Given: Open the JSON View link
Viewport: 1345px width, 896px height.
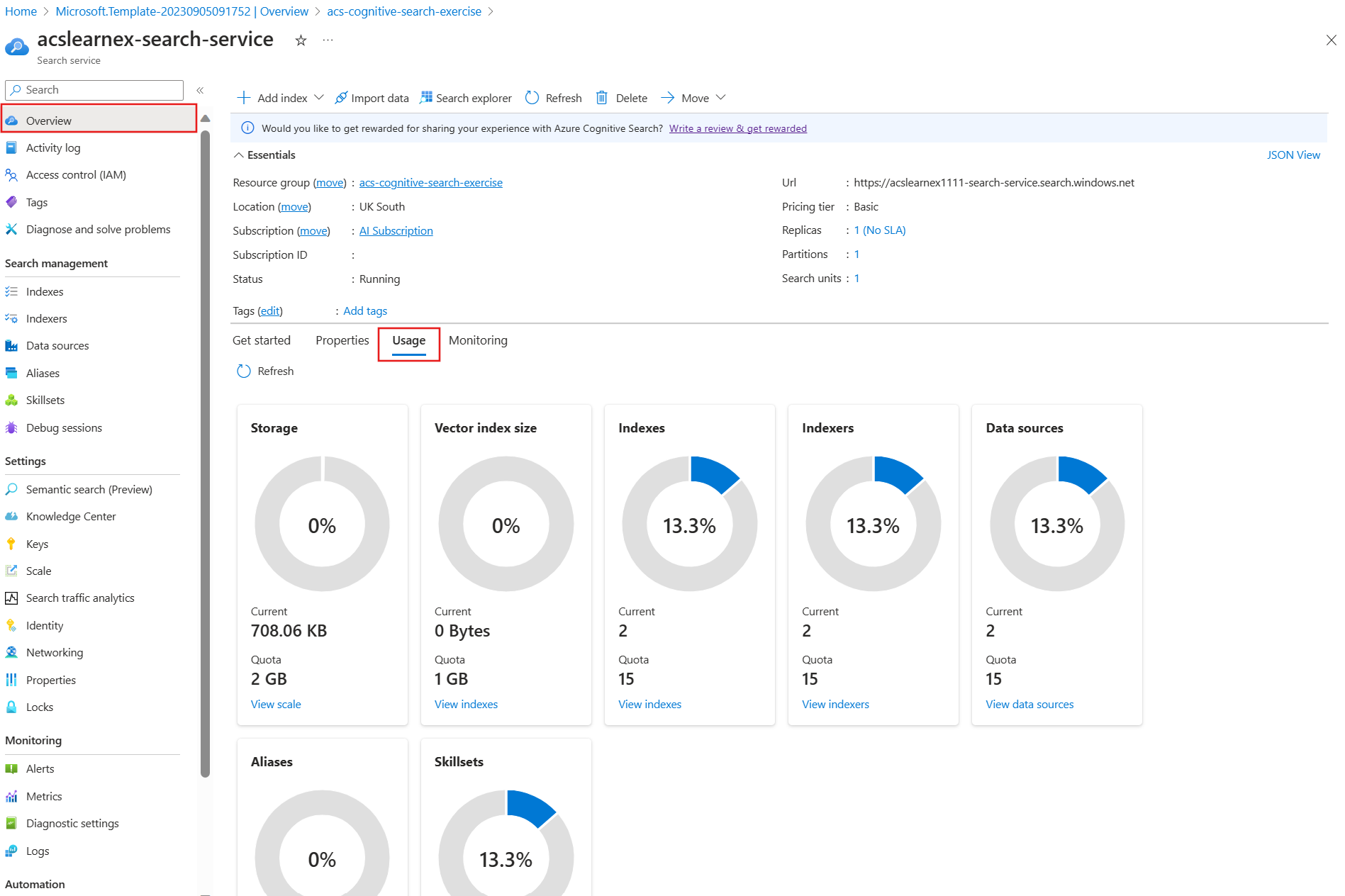Looking at the screenshot, I should pyautogui.click(x=1293, y=155).
